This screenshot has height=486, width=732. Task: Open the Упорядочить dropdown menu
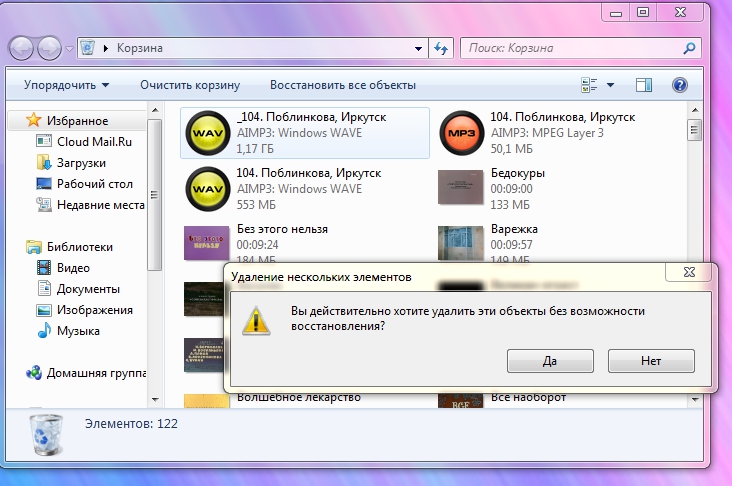pyautogui.click(x=66, y=85)
